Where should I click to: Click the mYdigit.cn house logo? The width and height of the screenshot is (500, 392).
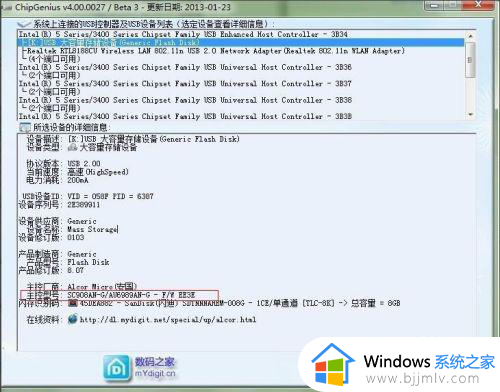tap(116, 368)
